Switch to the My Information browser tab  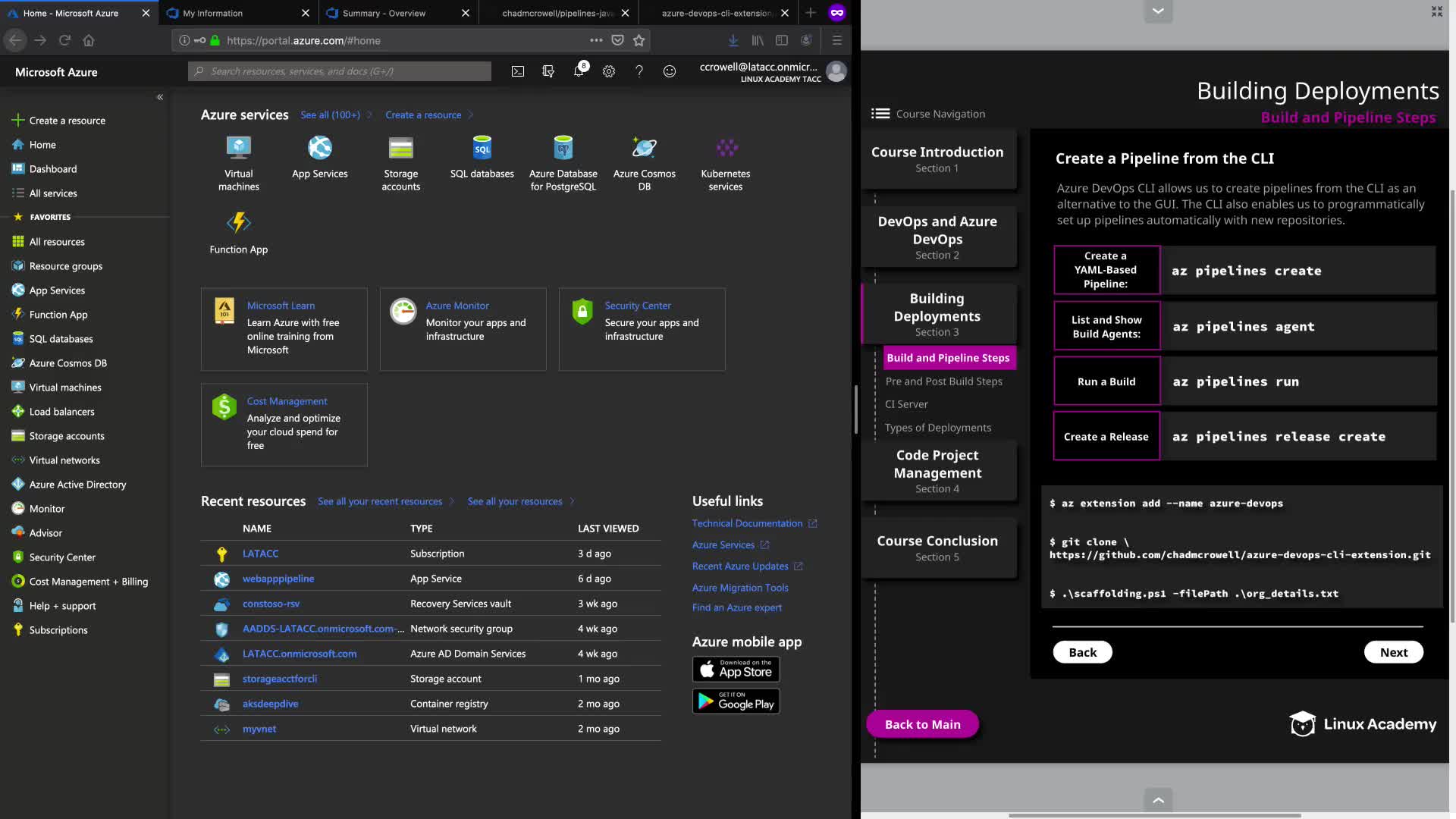tap(213, 13)
